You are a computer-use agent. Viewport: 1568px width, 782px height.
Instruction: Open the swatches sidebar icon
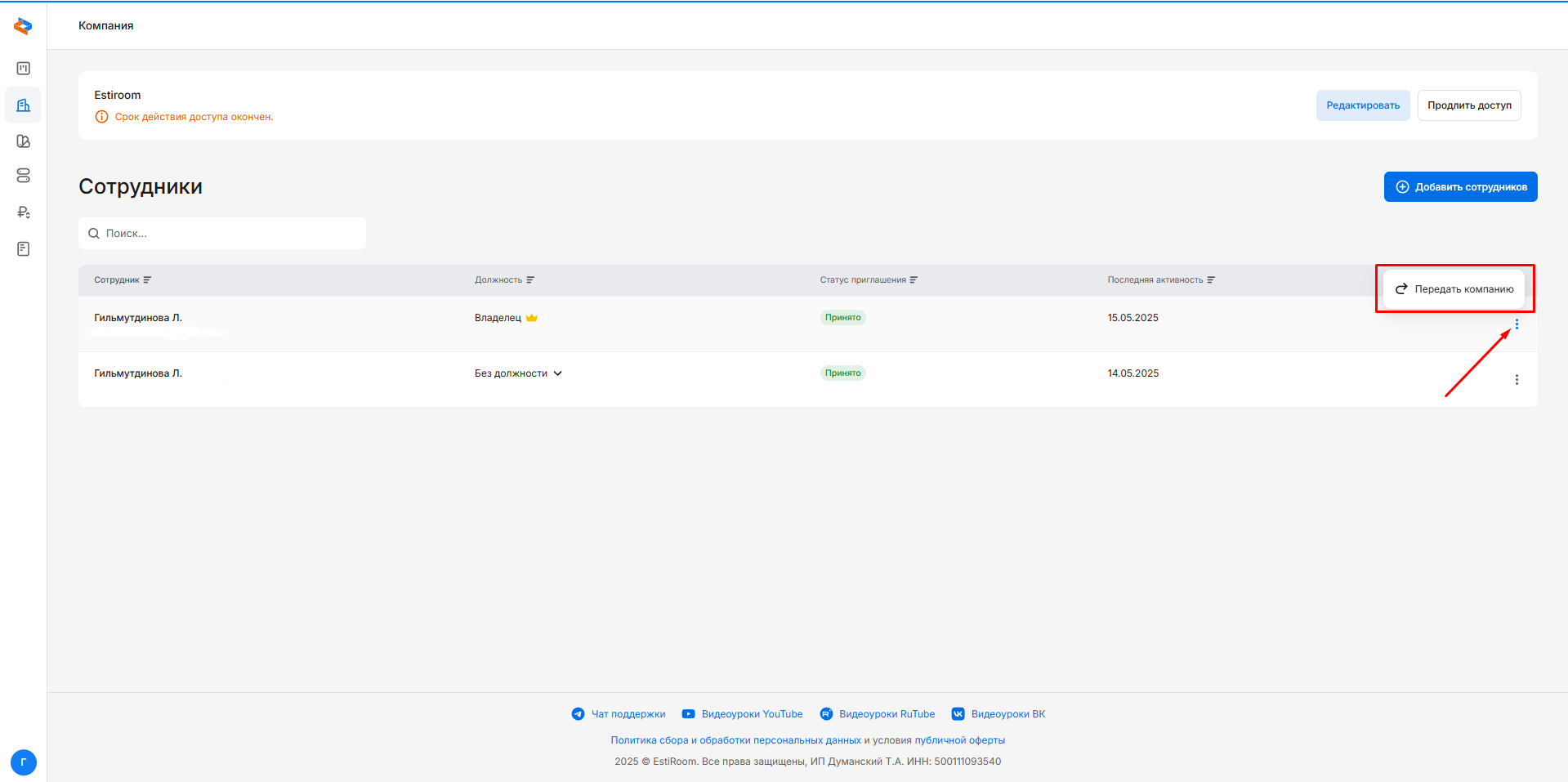(23, 141)
